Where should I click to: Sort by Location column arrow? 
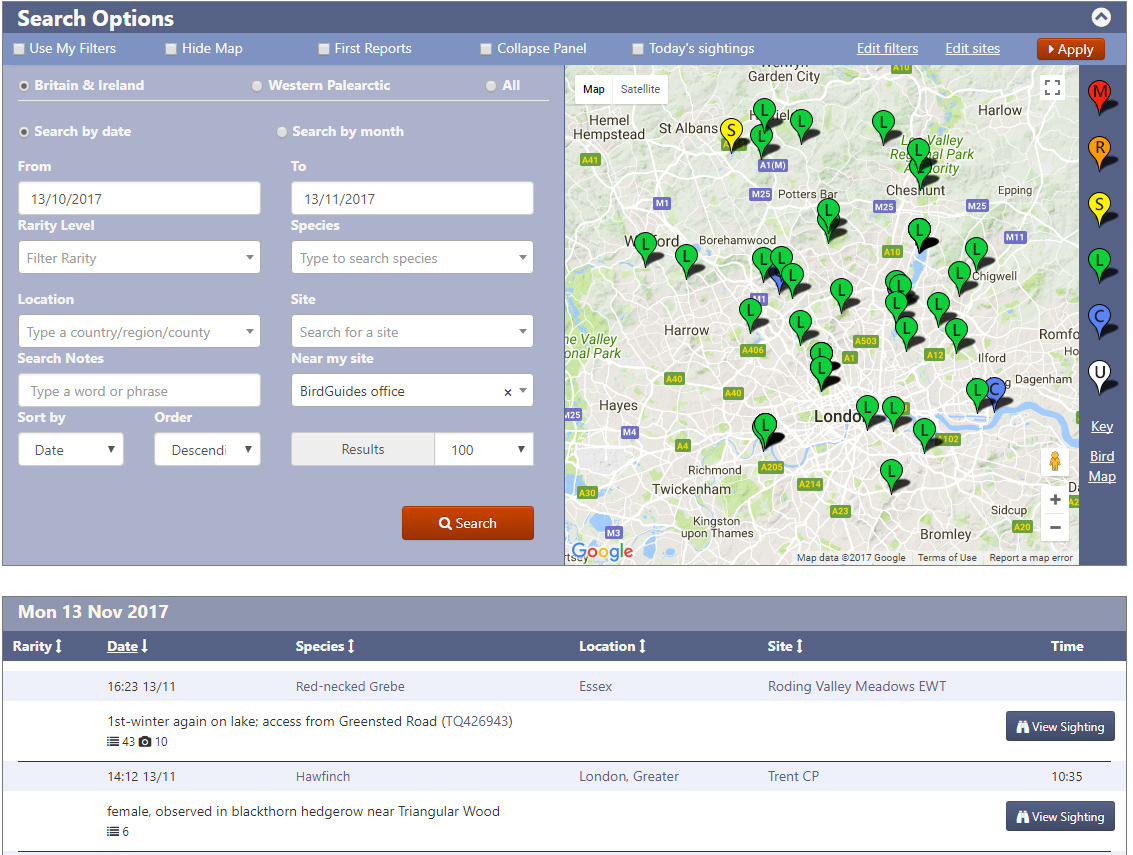pos(642,646)
